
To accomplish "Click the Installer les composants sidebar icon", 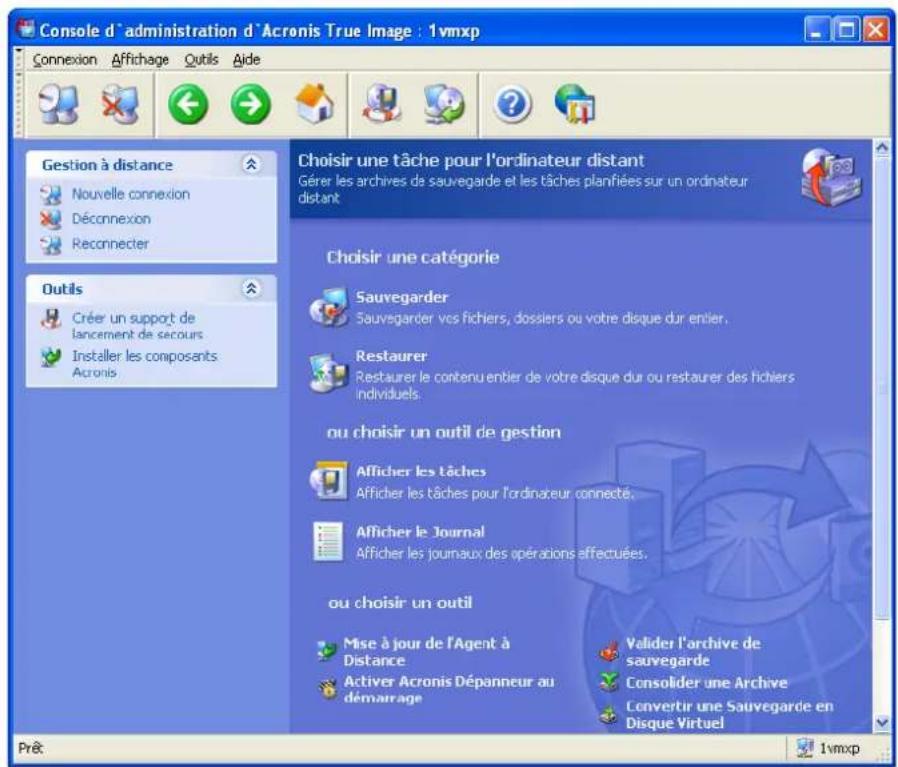I will 51,357.
